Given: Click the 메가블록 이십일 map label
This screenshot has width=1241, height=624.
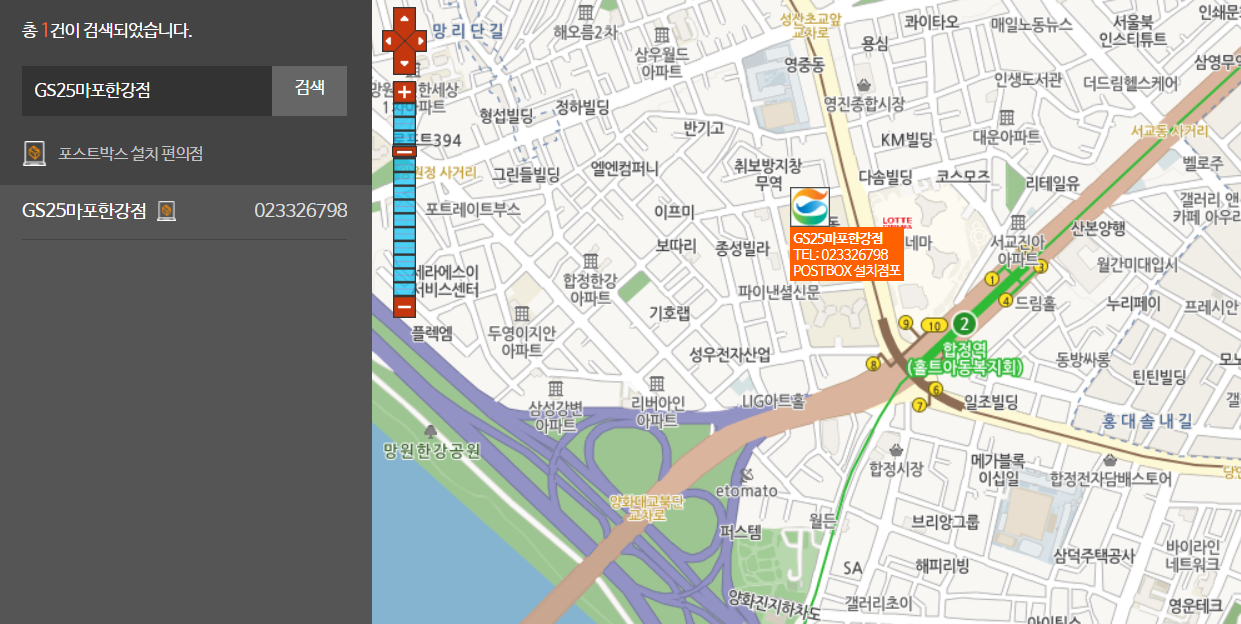Looking at the screenshot, I should click(998, 469).
